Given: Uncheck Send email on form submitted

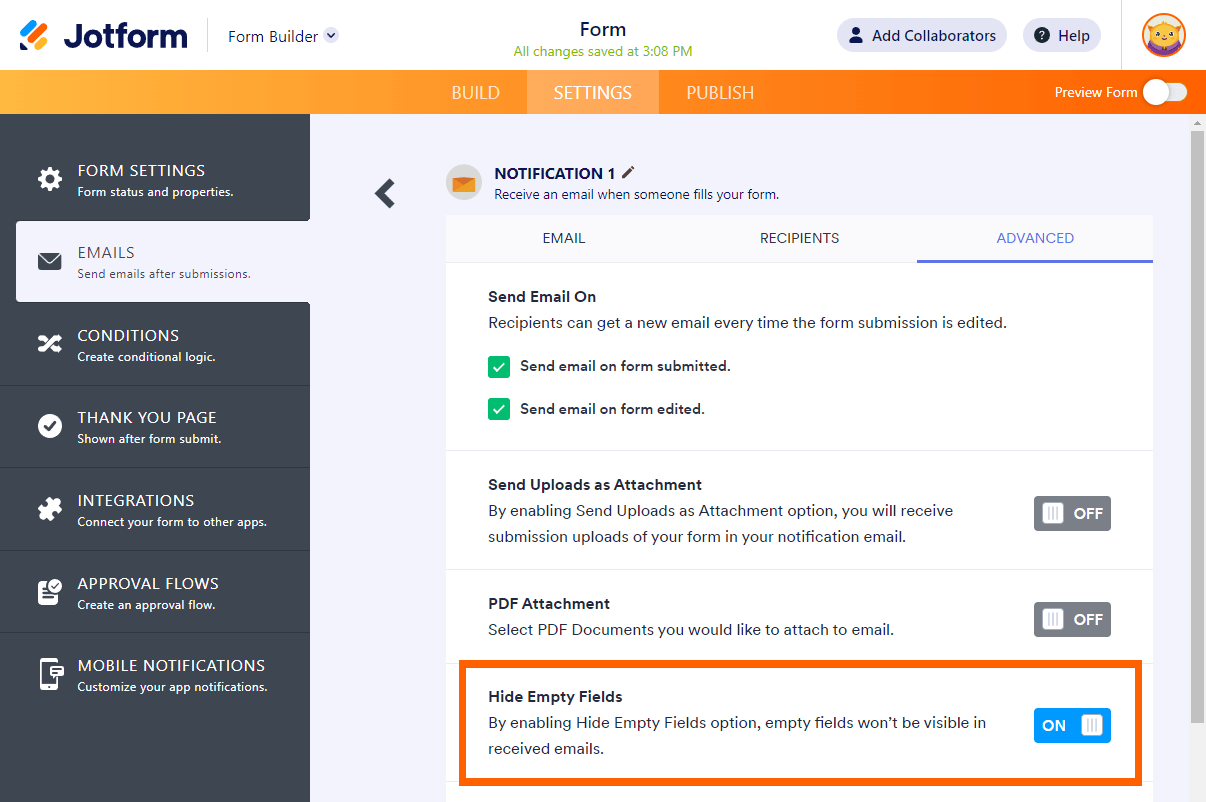Looking at the screenshot, I should point(499,367).
